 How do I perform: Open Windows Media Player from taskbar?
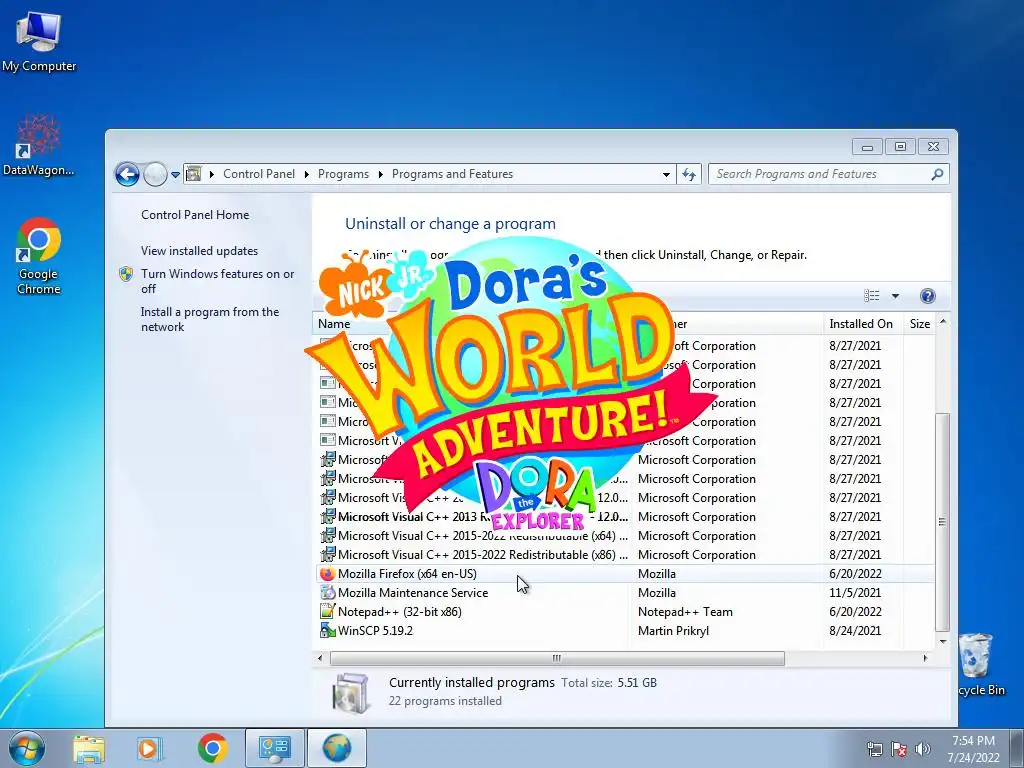(150, 748)
